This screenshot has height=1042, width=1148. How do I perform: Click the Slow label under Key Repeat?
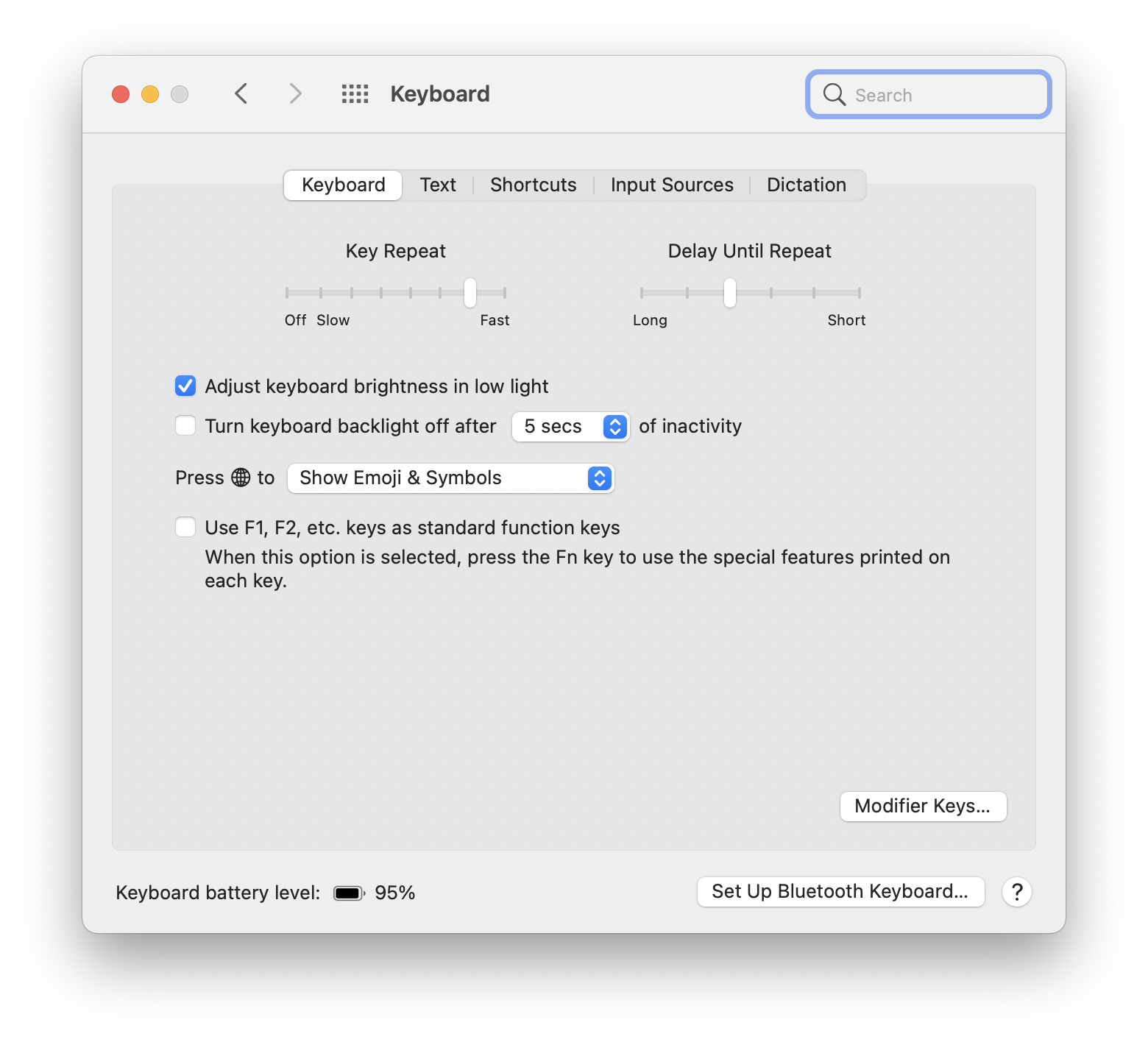(333, 321)
